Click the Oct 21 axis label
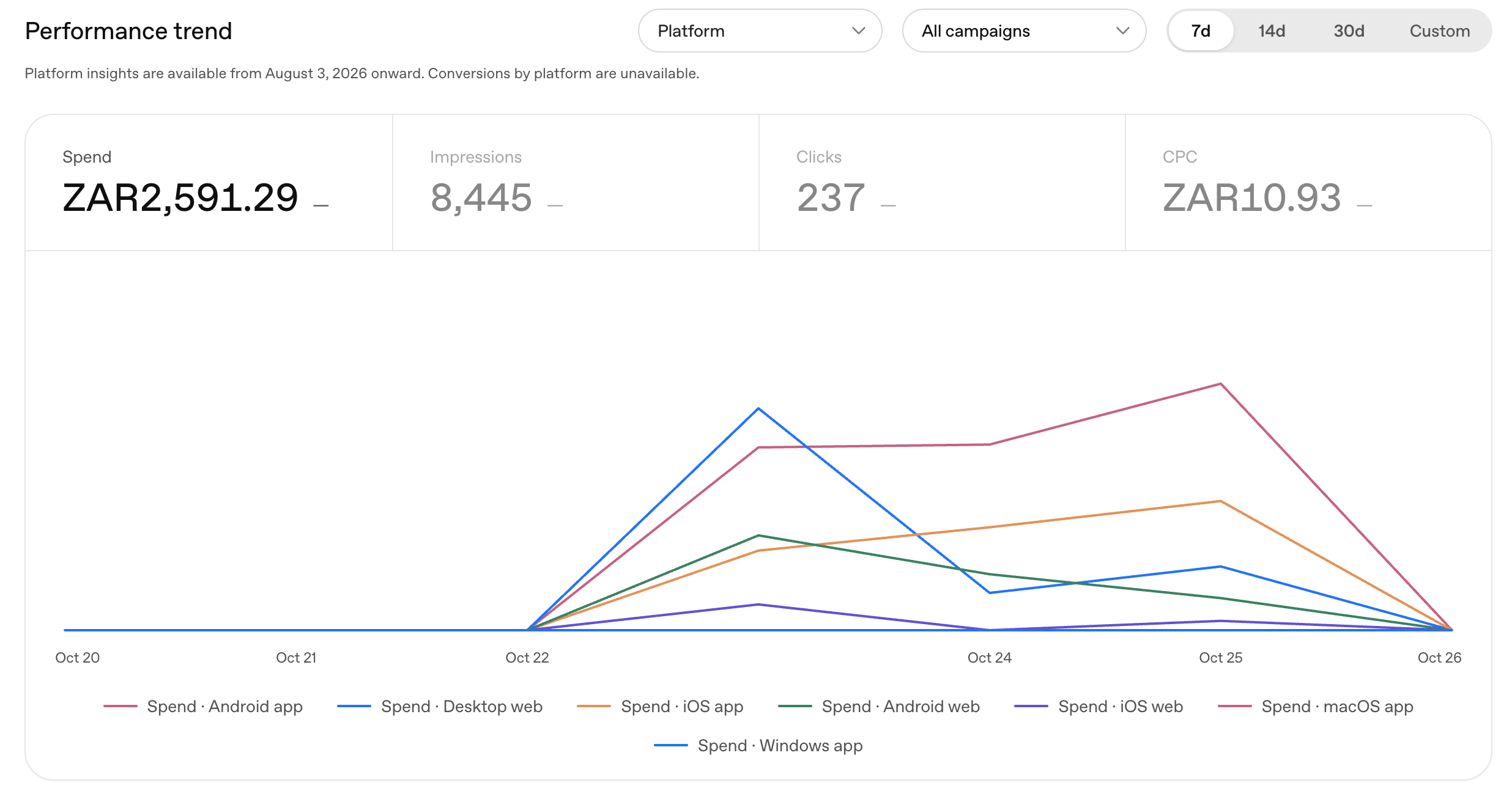The width and height of the screenshot is (1512, 802). click(296, 658)
